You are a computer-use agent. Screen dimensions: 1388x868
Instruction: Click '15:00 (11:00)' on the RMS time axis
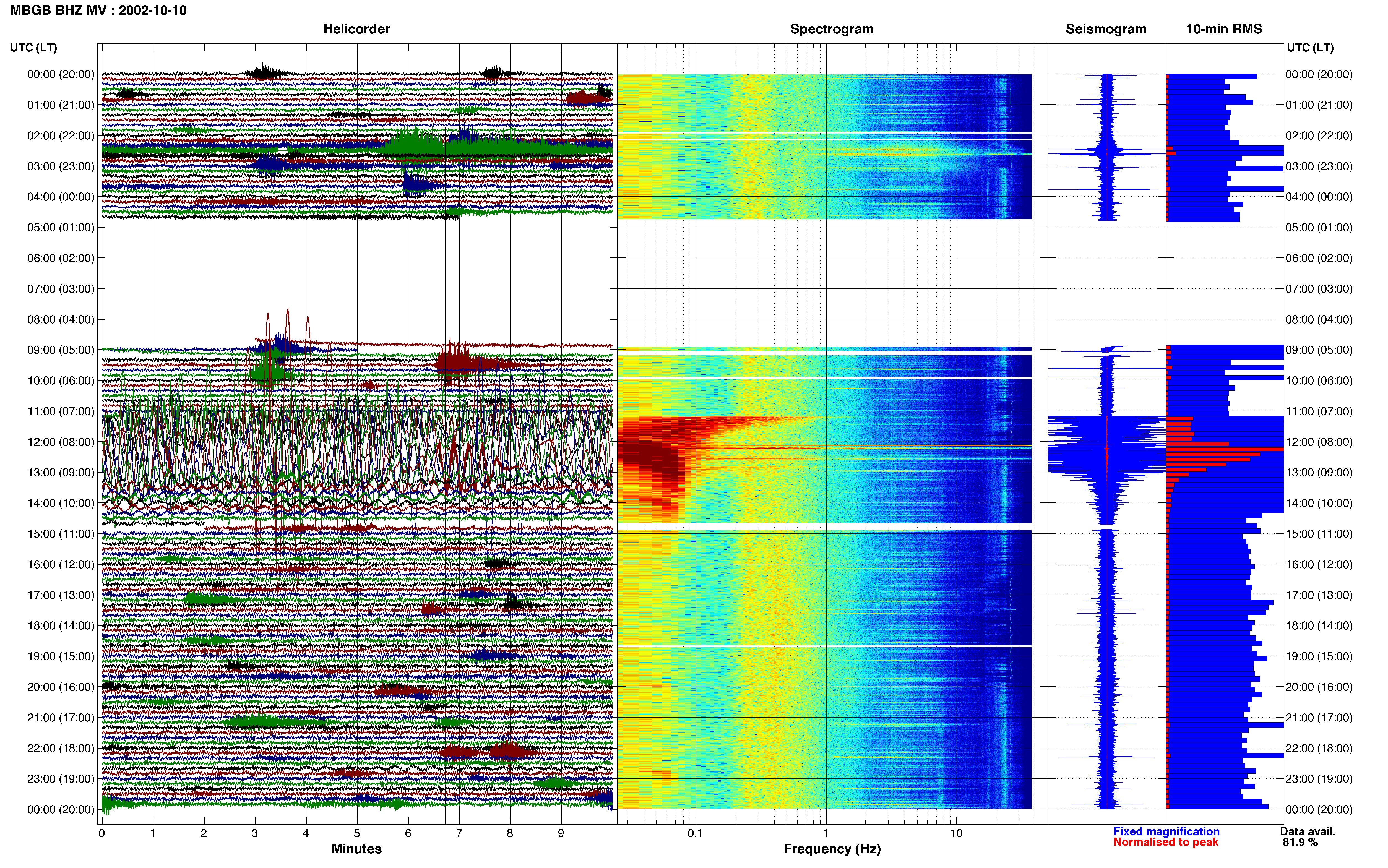point(1319,534)
